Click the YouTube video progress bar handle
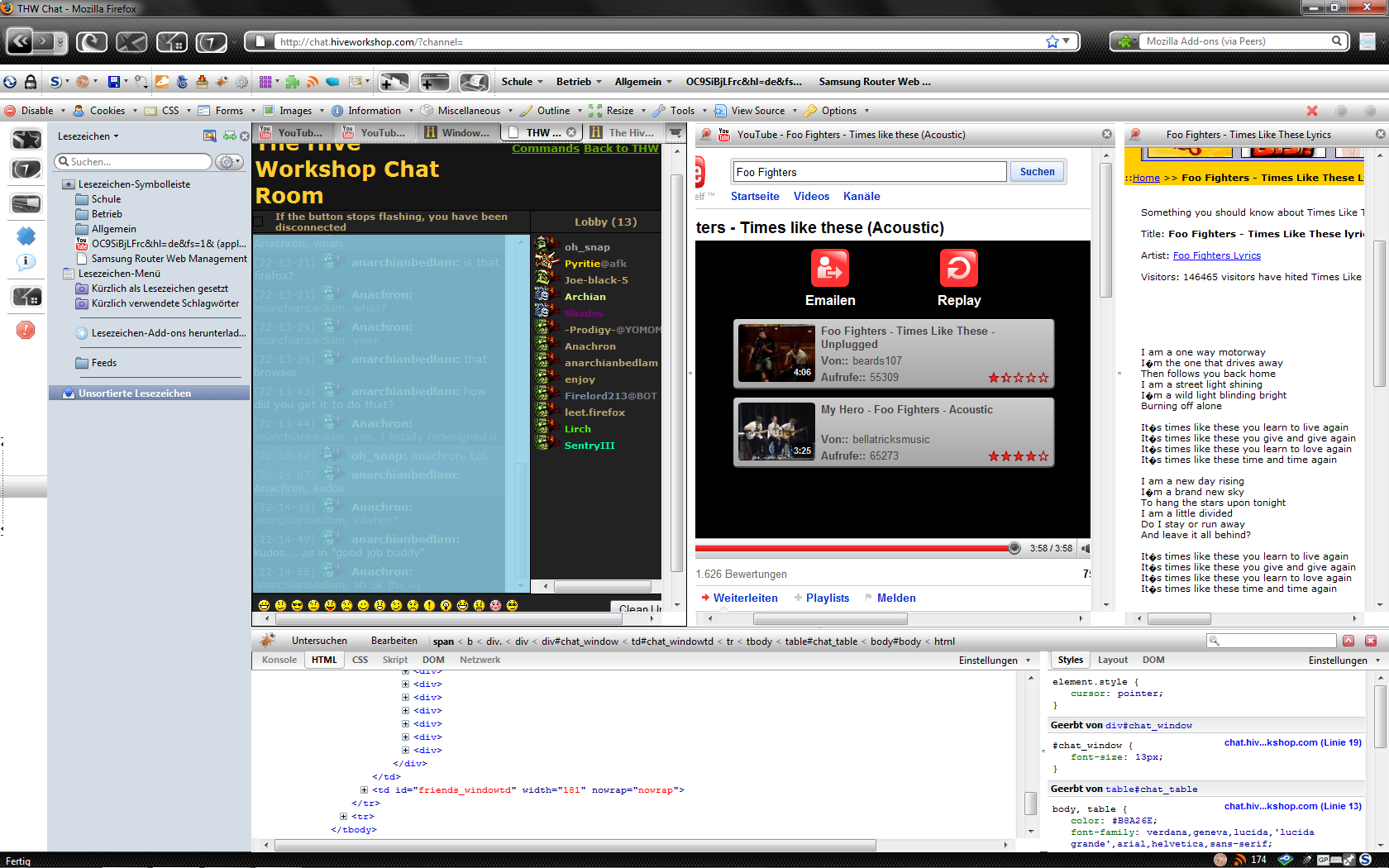 pos(1014,548)
